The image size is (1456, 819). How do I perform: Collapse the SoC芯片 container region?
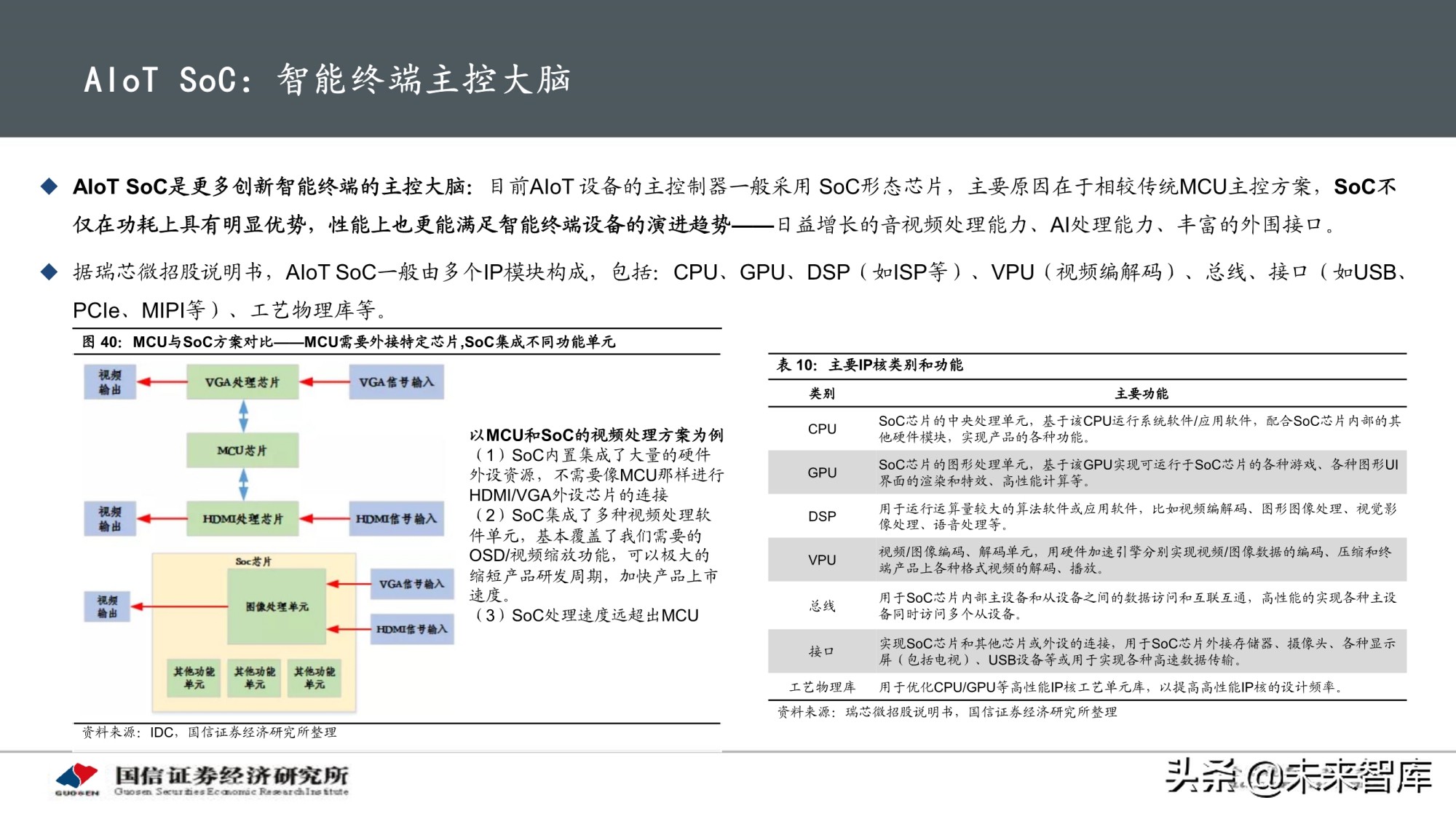[x=252, y=561]
